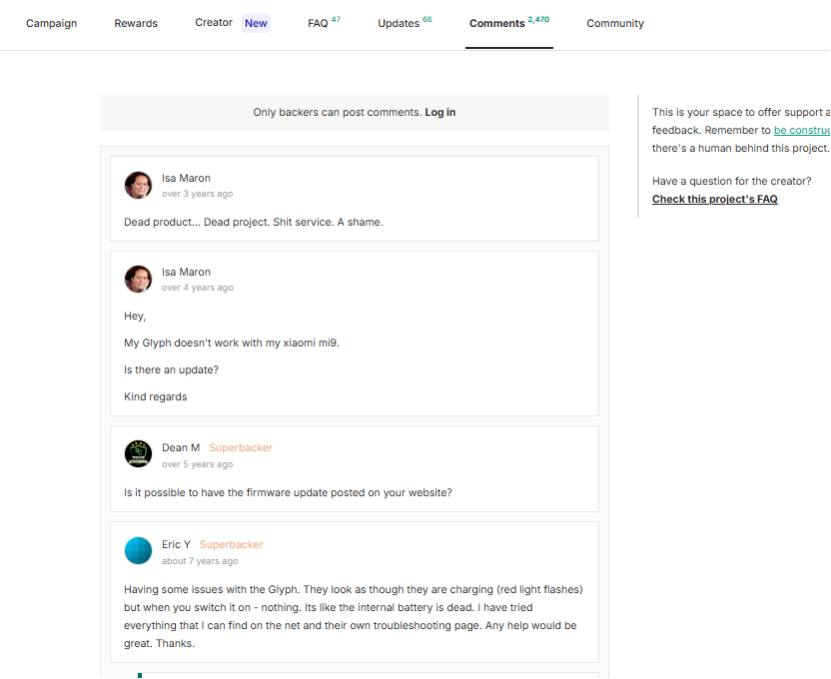The height and width of the screenshot is (679, 831).
Task: Open Eric Y's blue profile avatar
Action: (x=138, y=551)
